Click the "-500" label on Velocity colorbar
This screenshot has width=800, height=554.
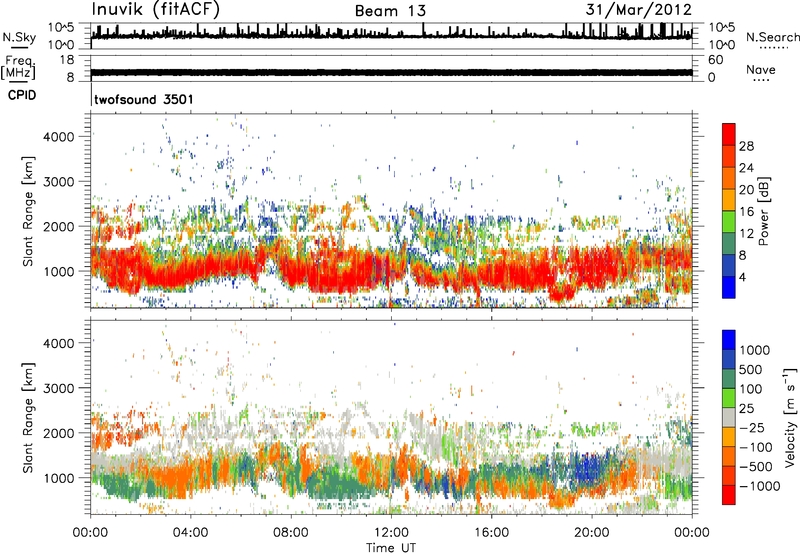[x=756, y=467]
